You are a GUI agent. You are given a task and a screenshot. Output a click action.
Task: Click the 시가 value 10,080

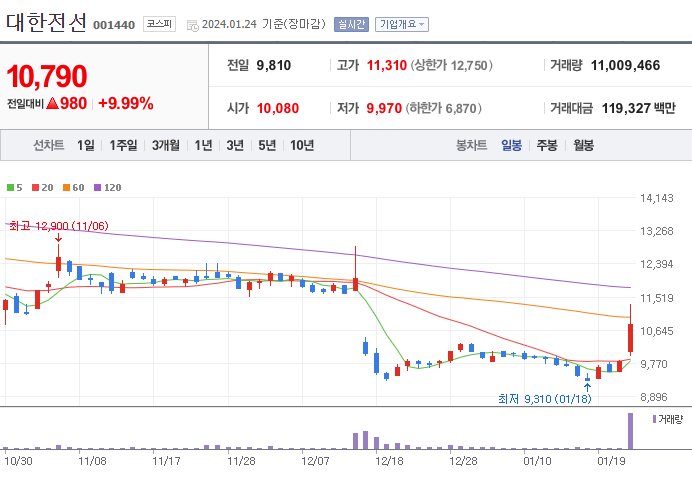point(278,108)
